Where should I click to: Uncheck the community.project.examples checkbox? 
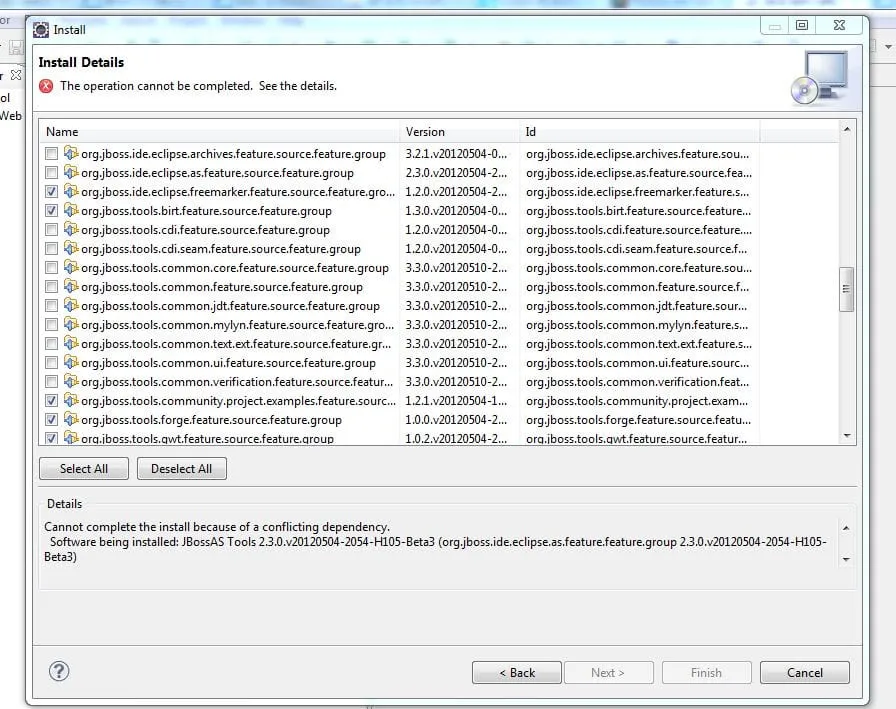(51, 400)
